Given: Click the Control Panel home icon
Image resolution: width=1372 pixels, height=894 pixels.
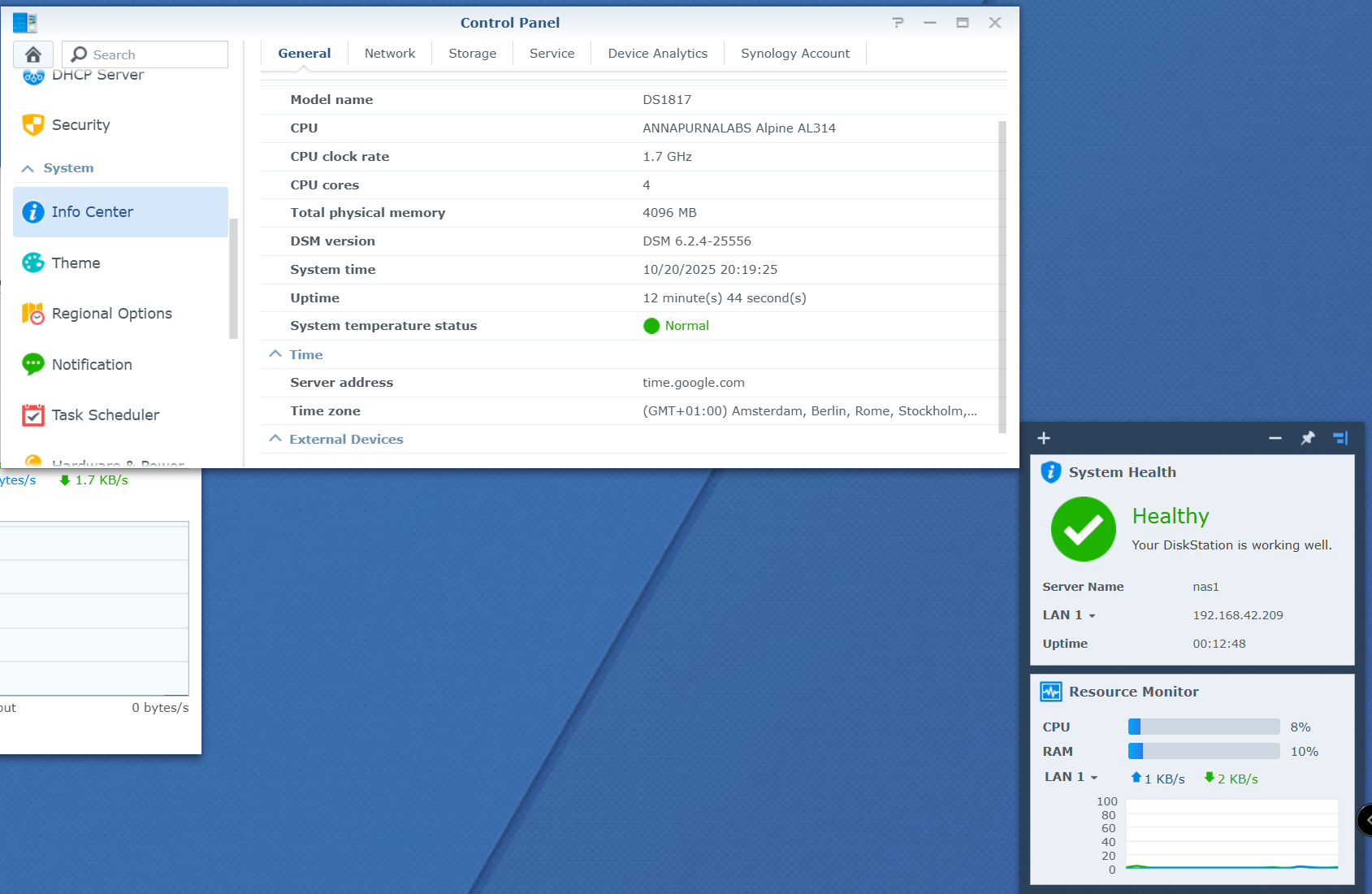Looking at the screenshot, I should [33, 54].
